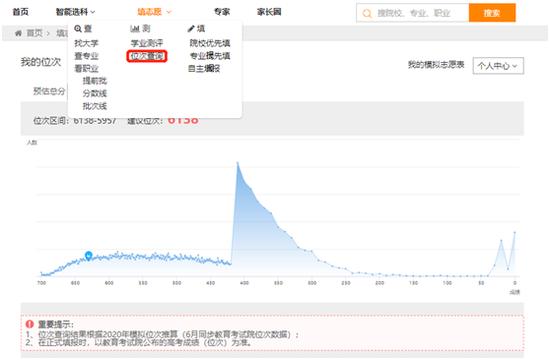Screen dimensions: 550x360
Task: Click the red warning icon beside 重要提示
Action: coord(29,324)
